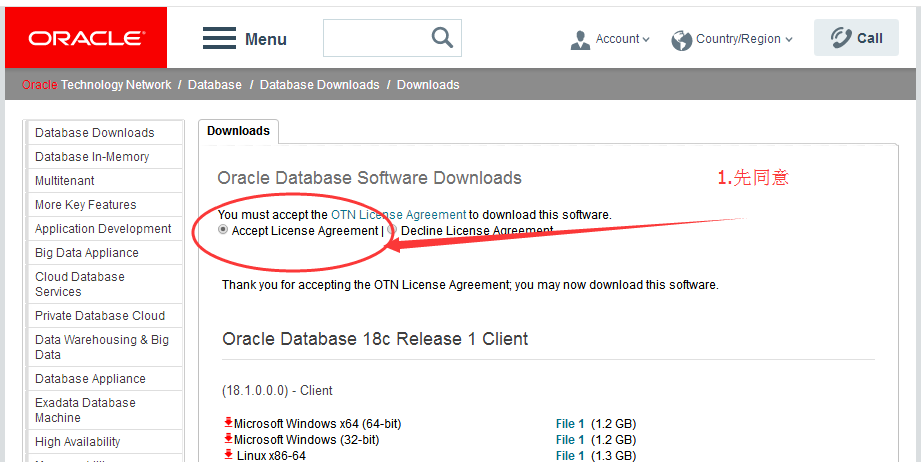
Task: Open Big Data Appliance sidebar item
Action: pyautogui.click(x=87, y=253)
